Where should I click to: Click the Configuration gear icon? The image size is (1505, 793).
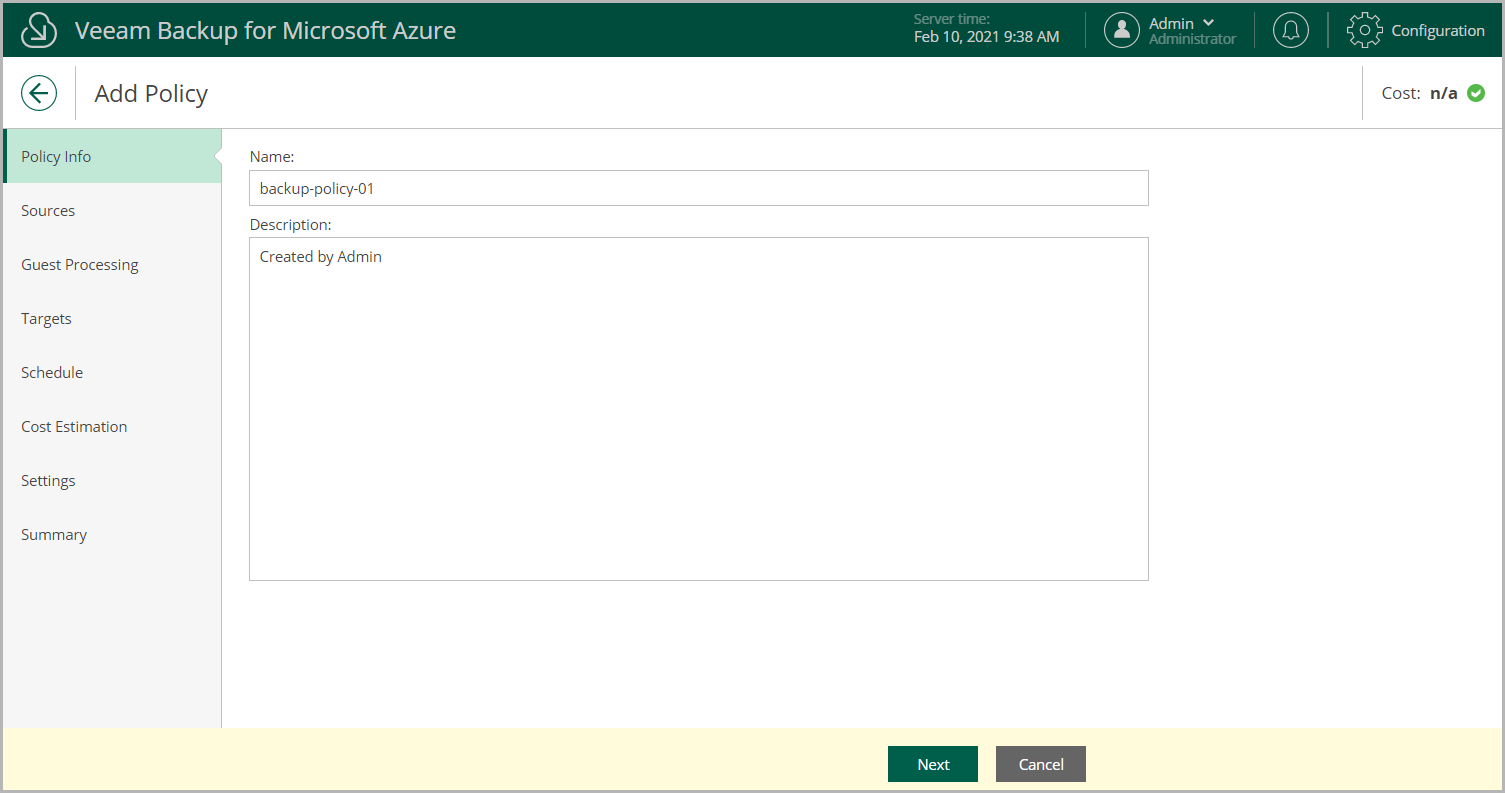pyautogui.click(x=1364, y=30)
